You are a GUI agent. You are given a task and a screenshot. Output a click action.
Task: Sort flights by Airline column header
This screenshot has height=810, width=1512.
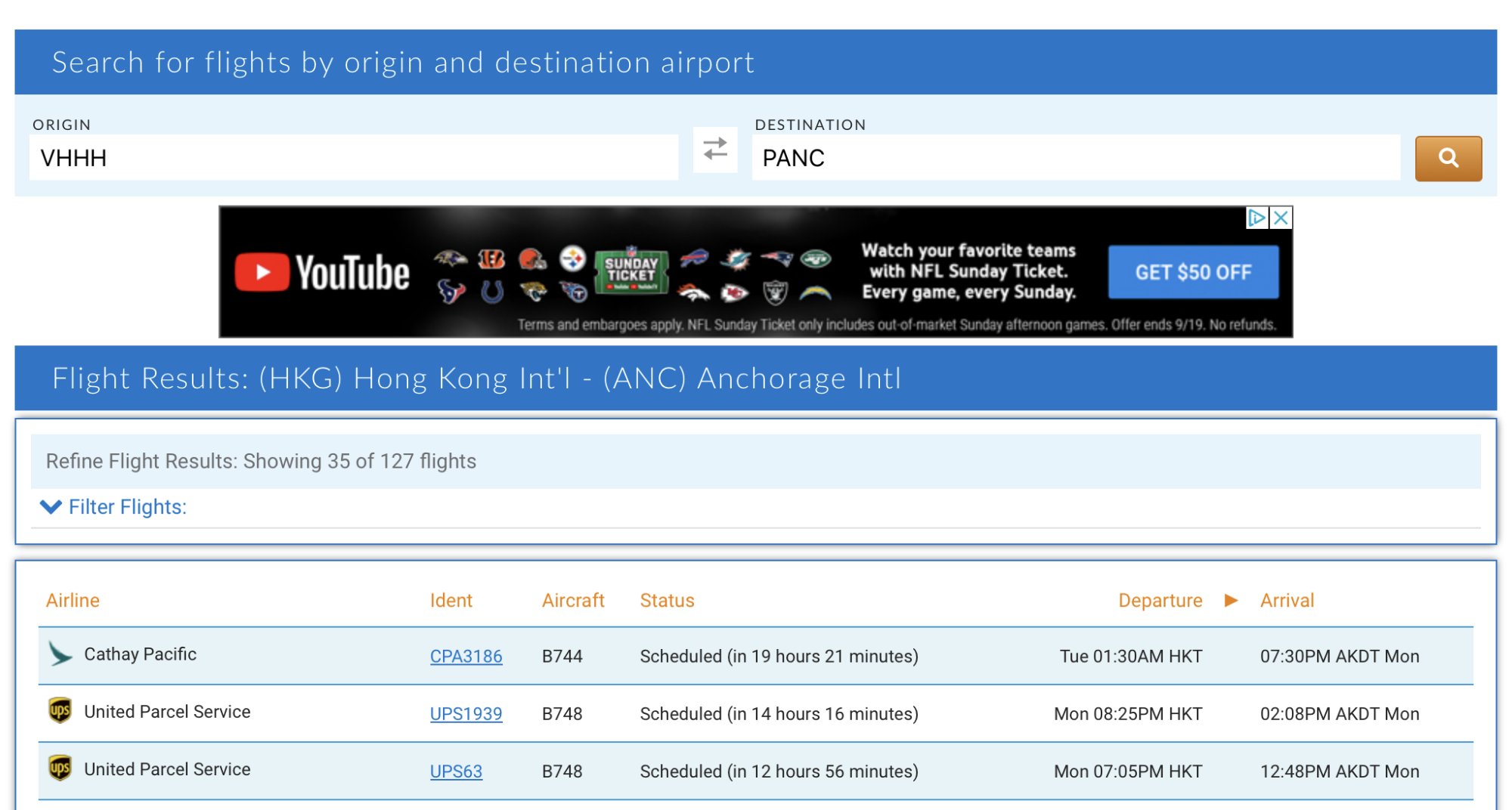pyautogui.click(x=73, y=601)
